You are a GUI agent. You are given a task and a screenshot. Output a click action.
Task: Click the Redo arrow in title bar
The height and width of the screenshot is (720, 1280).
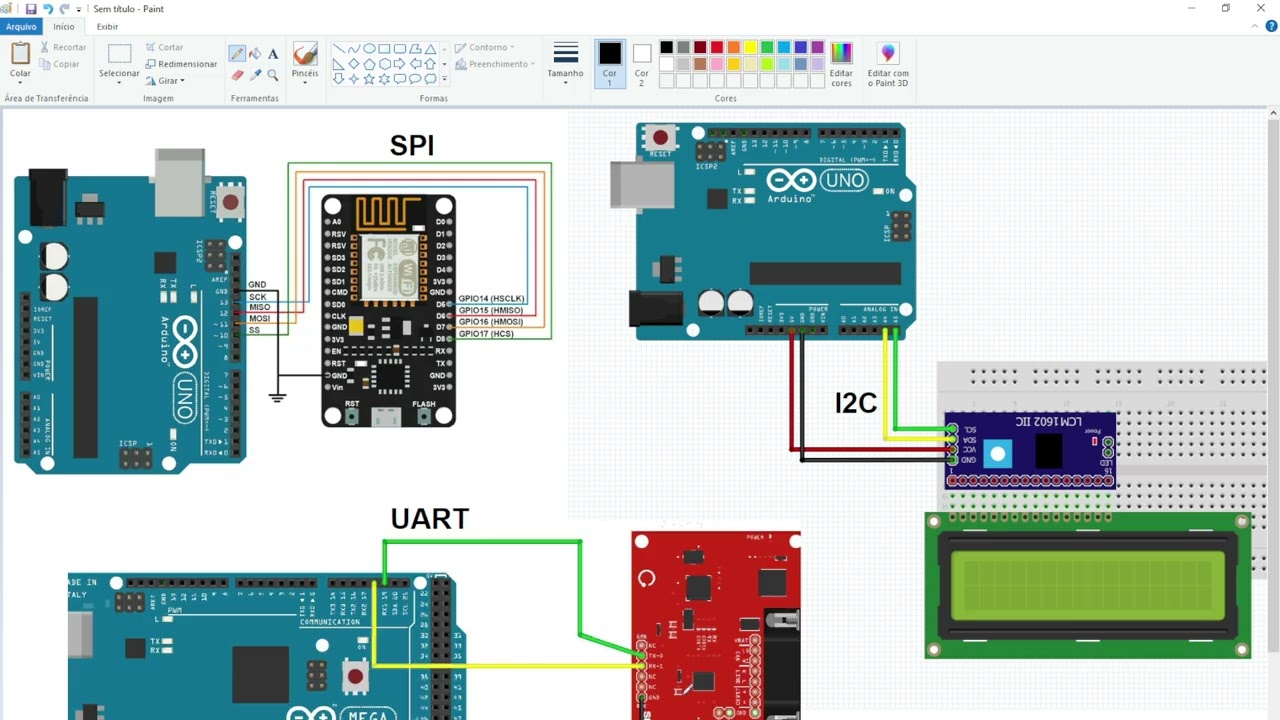click(x=64, y=9)
